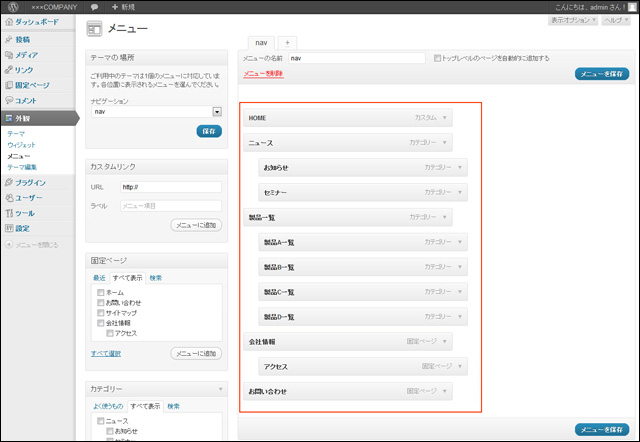This screenshot has width=640, height=442.
Task: Expand the お知らせ menu item arrow
Action: 460,168
